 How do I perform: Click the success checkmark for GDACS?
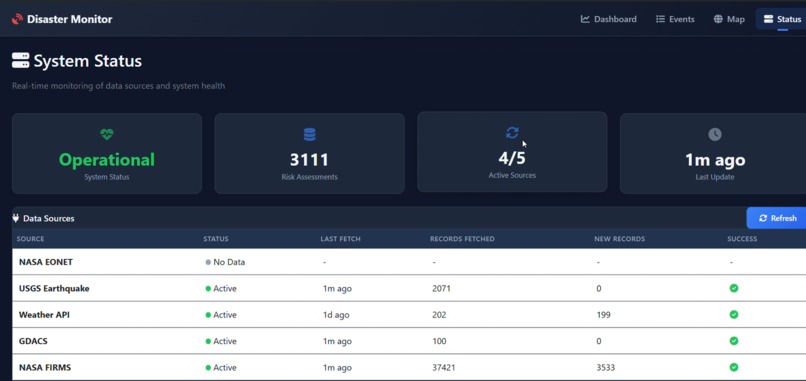(x=734, y=340)
